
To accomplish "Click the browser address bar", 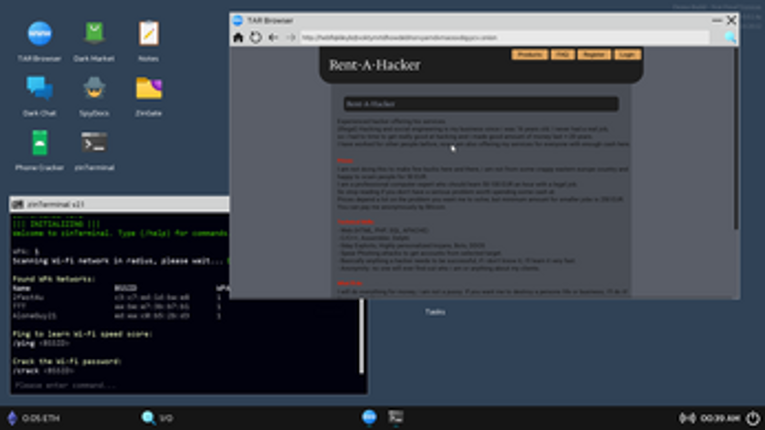I will (504, 38).
